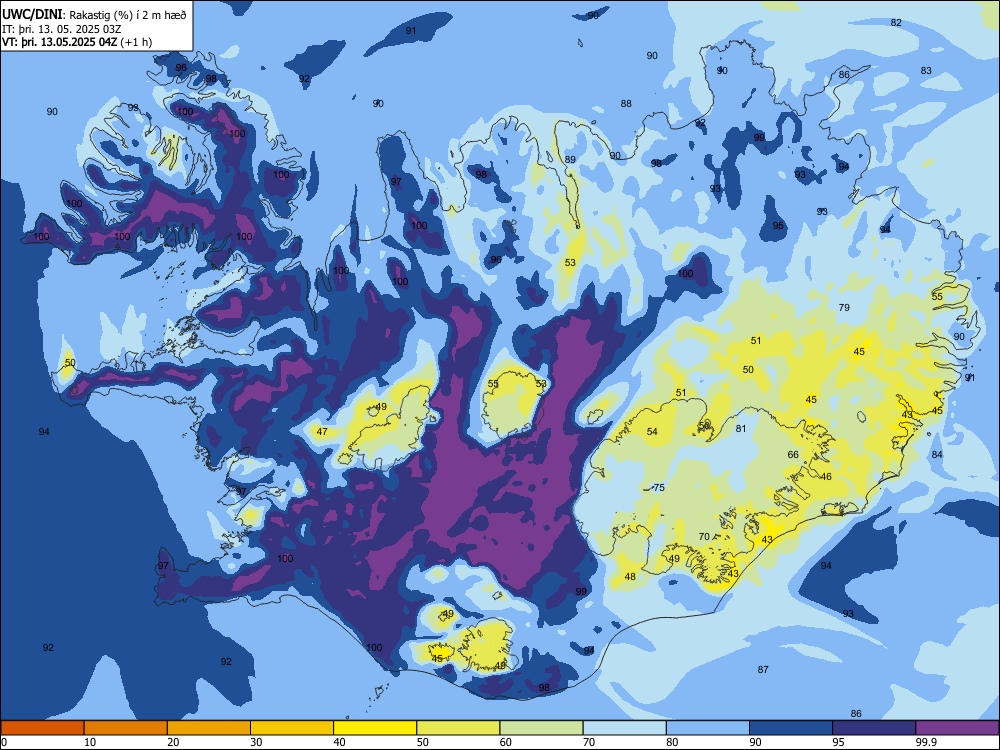Viewport: 1000px width, 750px height.
Task: Click the '10' legend tick label
Action: pos(90,742)
